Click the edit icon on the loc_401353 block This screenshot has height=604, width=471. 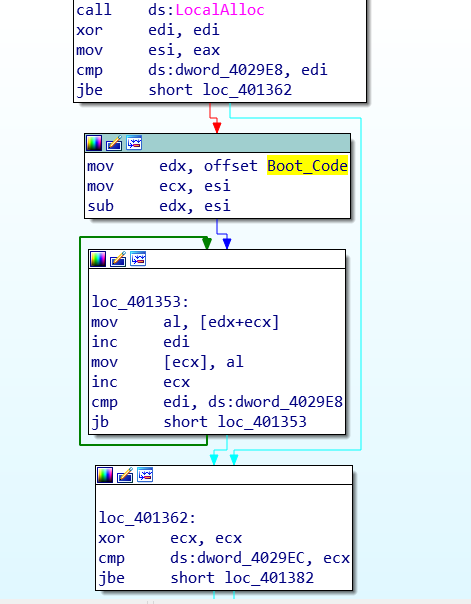click(118, 259)
